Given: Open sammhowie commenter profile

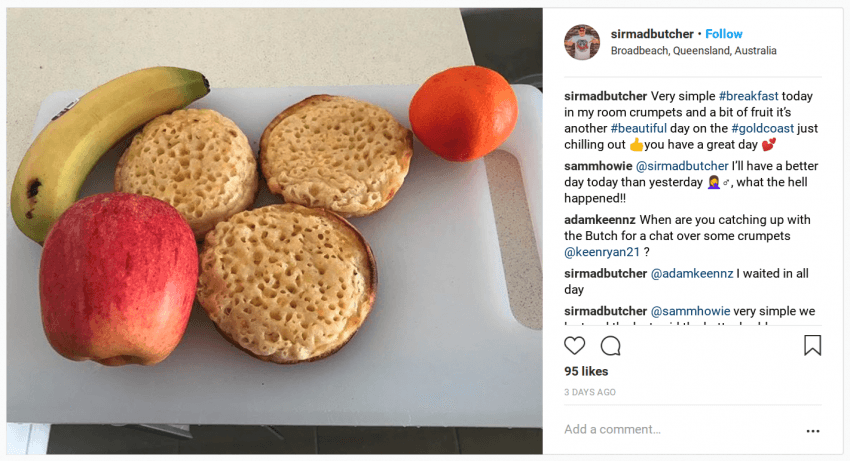Looking at the screenshot, I should click(x=598, y=166).
